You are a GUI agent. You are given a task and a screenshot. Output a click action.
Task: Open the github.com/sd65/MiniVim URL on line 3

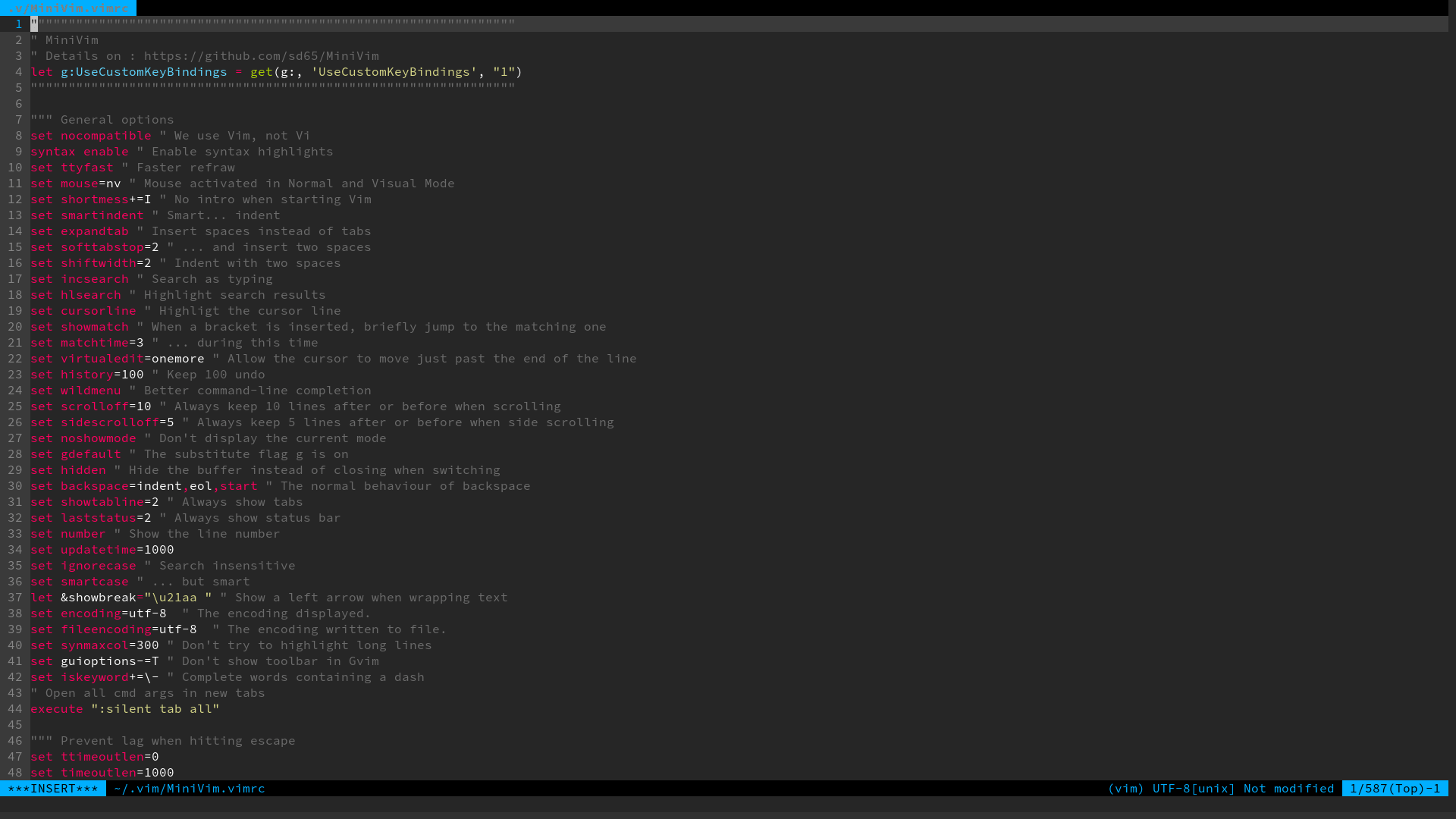261,55
